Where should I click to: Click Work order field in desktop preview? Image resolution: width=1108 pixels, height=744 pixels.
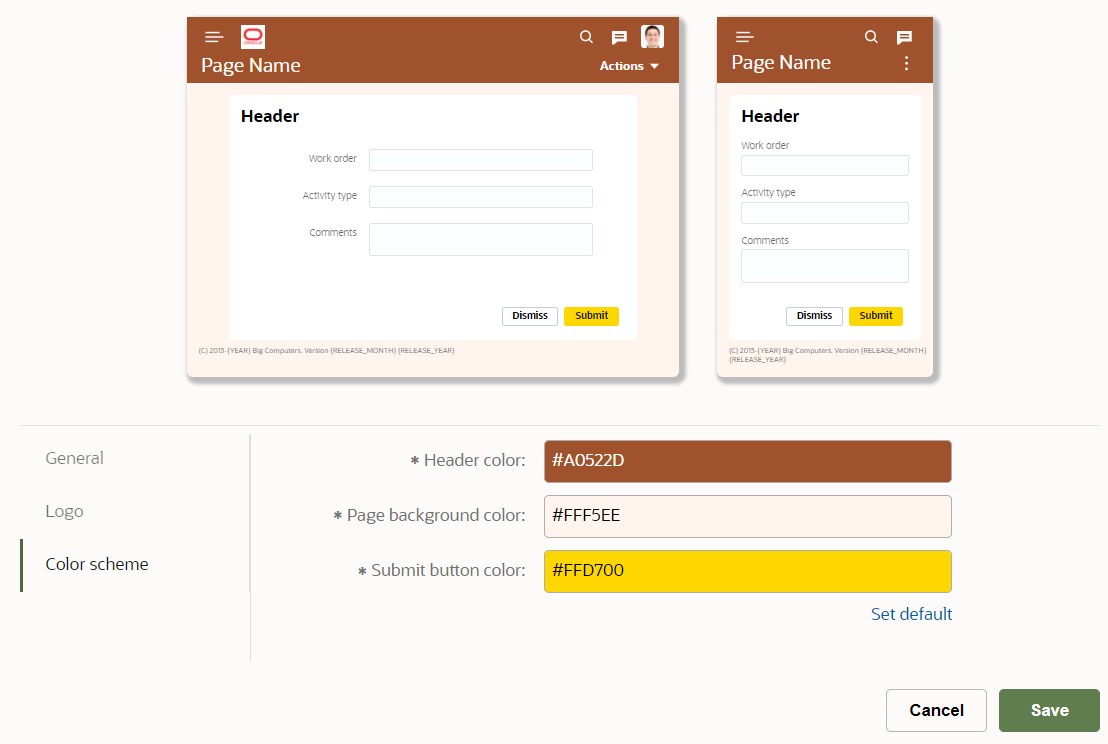pyautogui.click(x=481, y=160)
